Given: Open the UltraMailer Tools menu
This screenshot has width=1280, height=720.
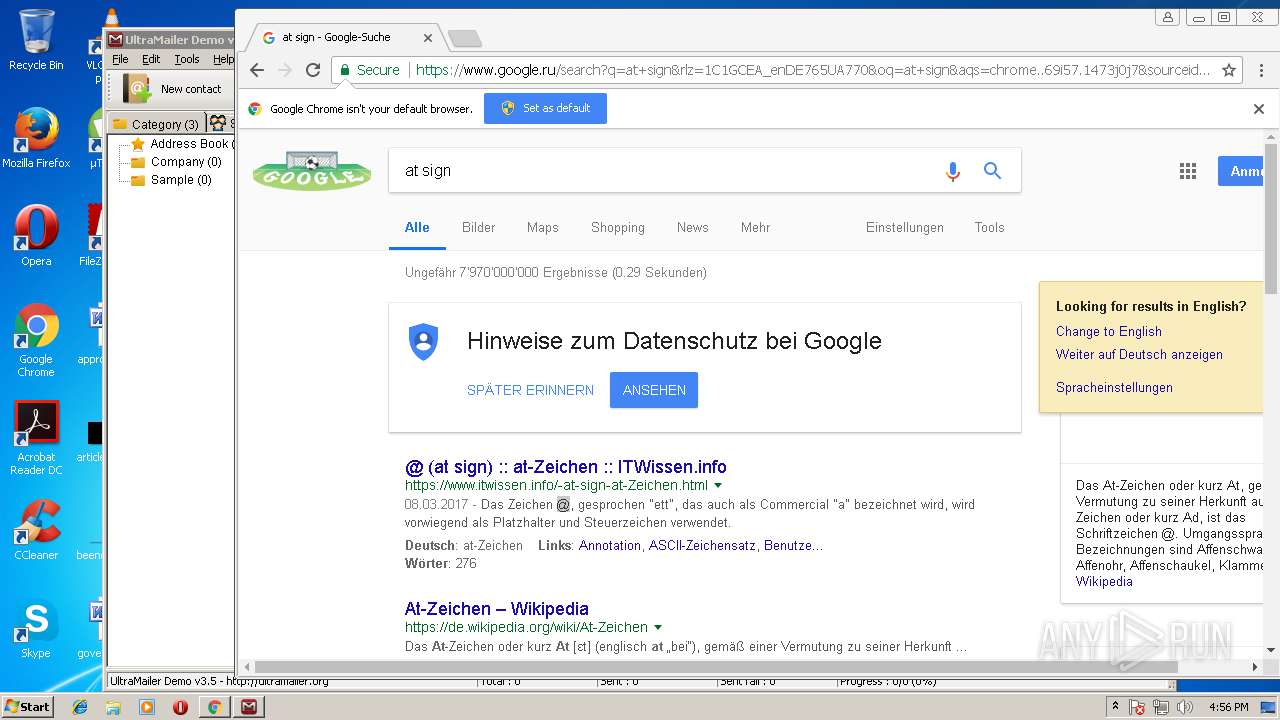Looking at the screenshot, I should click(x=187, y=59).
